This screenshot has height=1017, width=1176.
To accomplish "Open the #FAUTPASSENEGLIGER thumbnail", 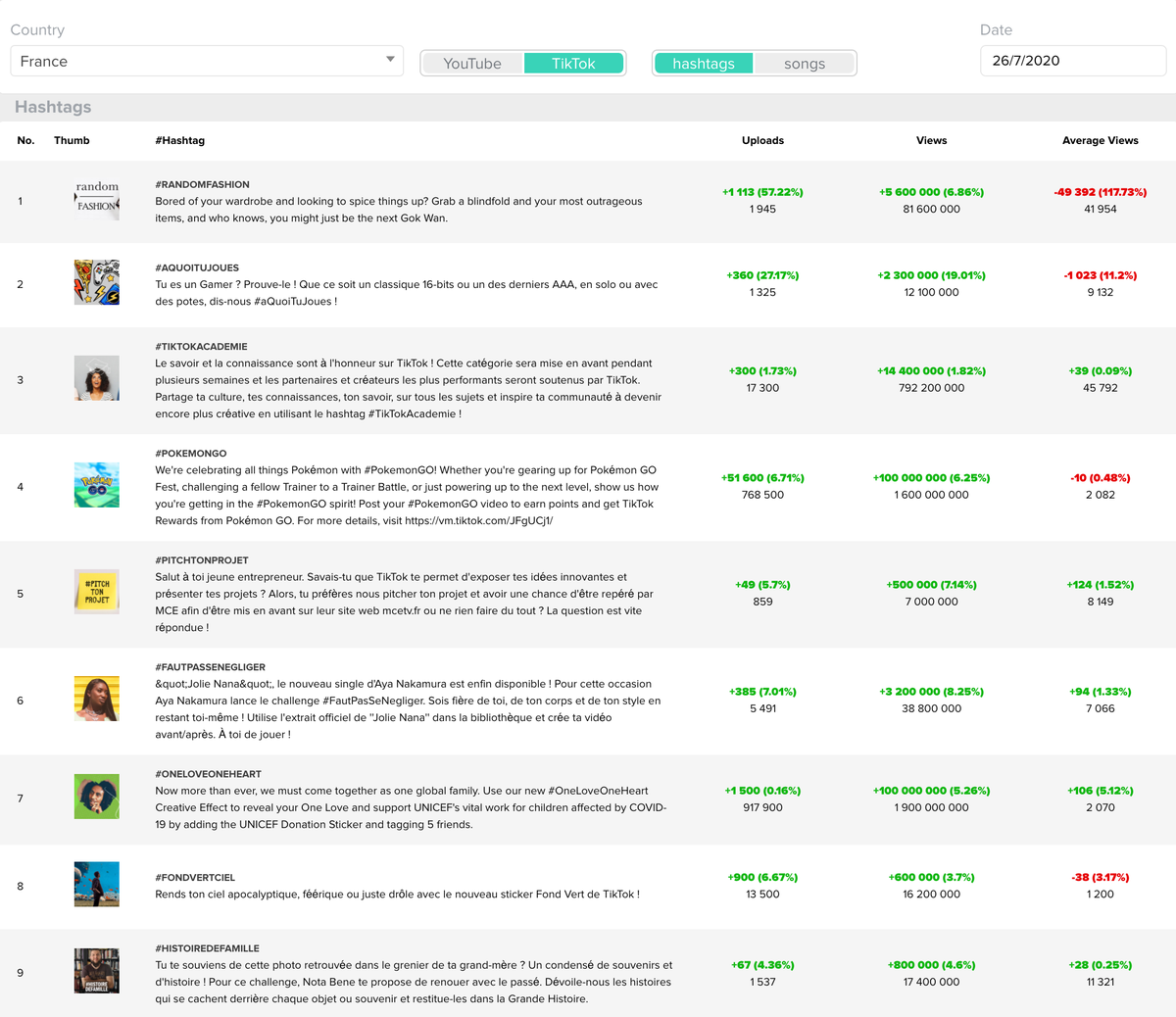I will [97, 699].
